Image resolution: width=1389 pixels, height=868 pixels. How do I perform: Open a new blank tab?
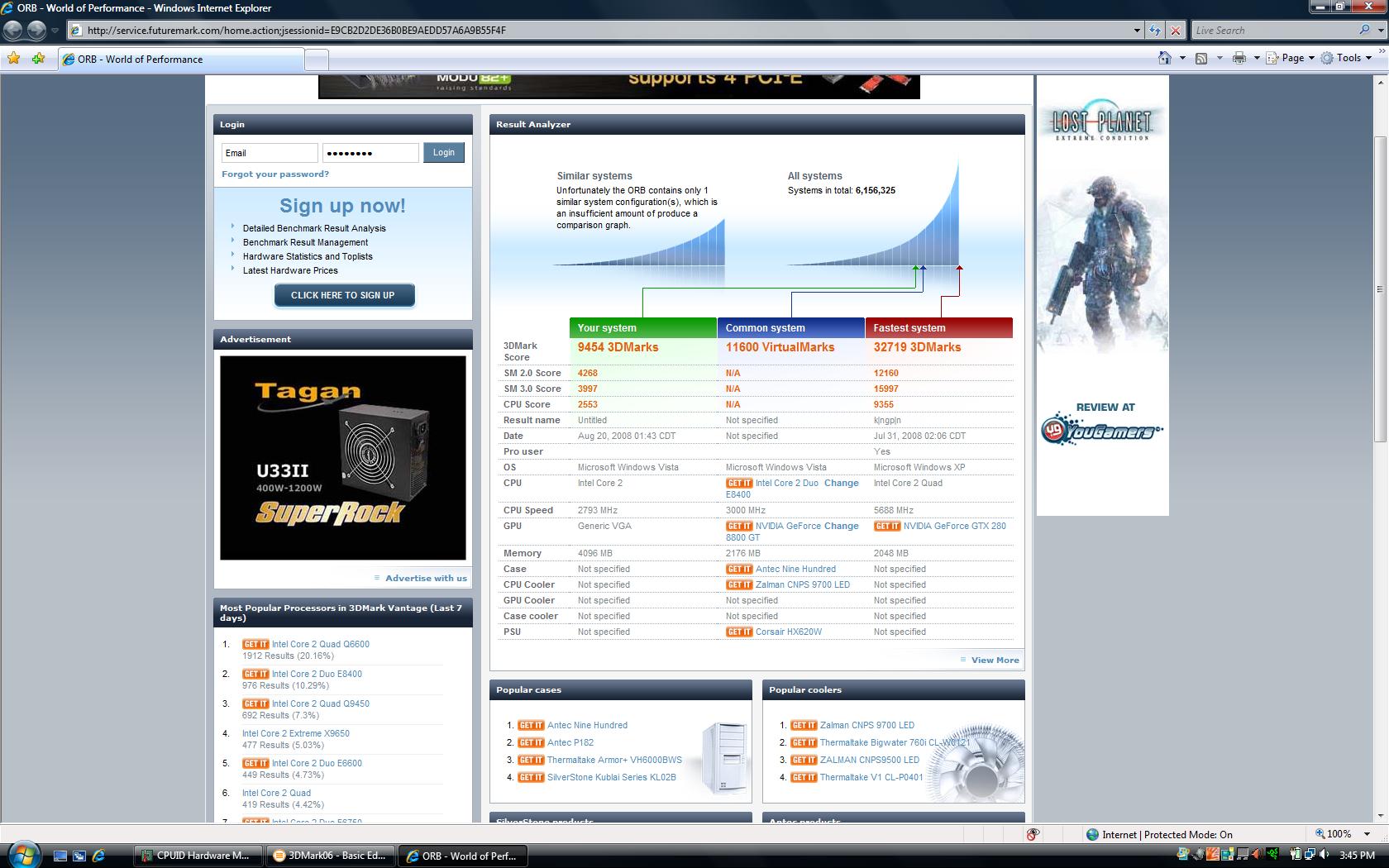point(317,60)
